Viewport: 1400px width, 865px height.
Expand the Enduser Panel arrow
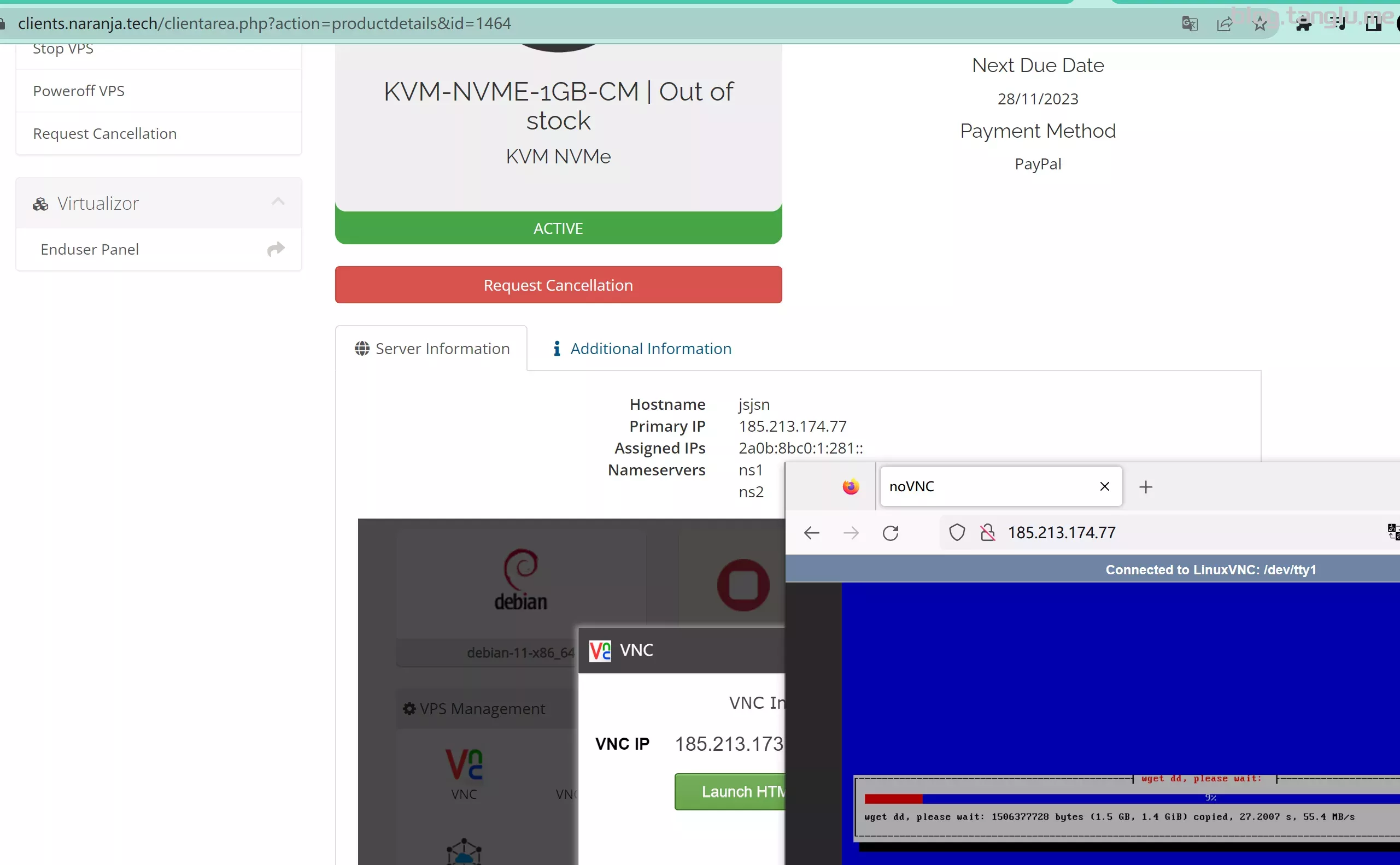tap(277, 249)
